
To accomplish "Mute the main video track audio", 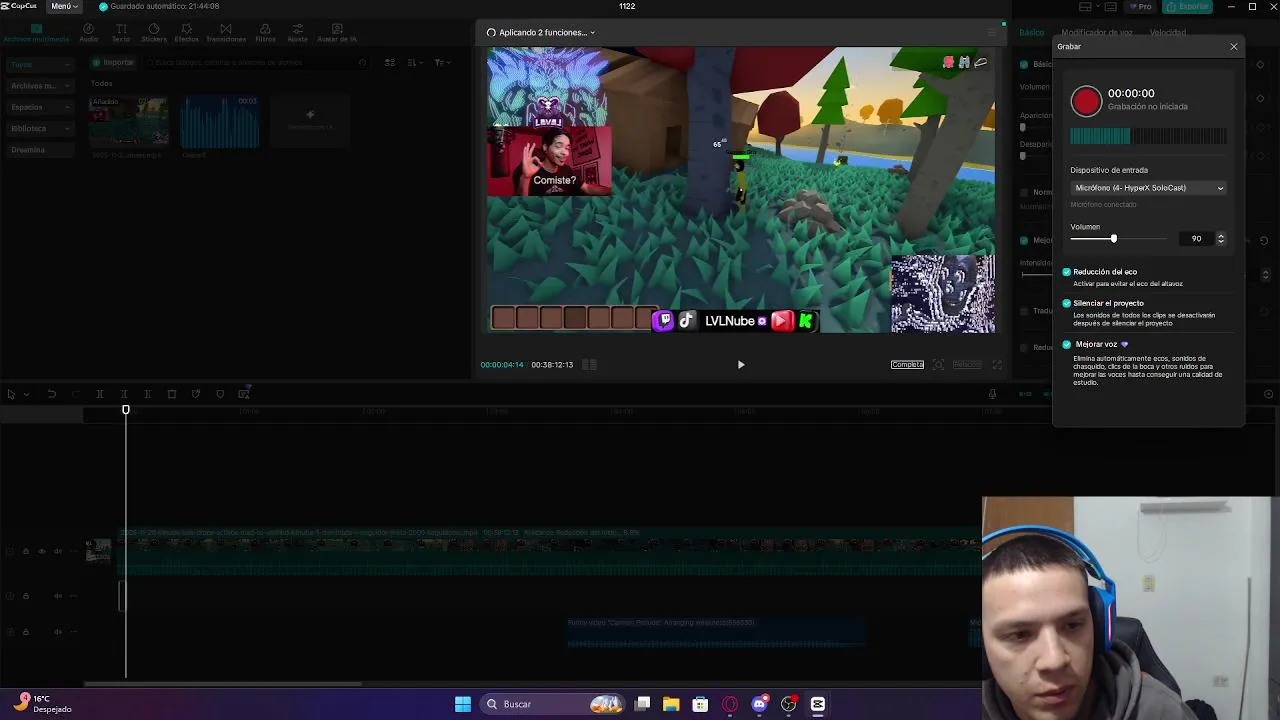I will pos(58,551).
